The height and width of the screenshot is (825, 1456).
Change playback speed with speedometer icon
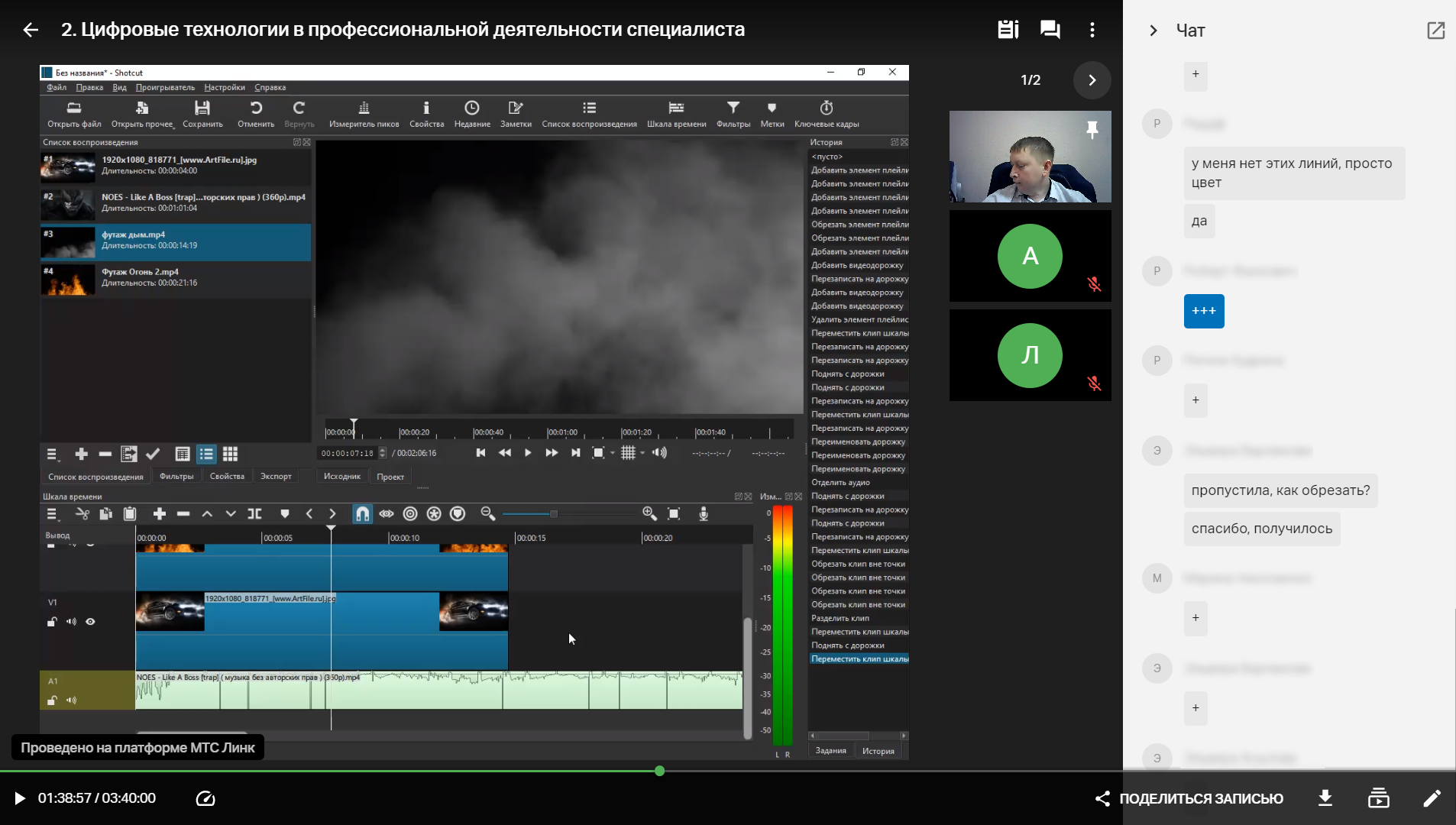pyautogui.click(x=205, y=798)
